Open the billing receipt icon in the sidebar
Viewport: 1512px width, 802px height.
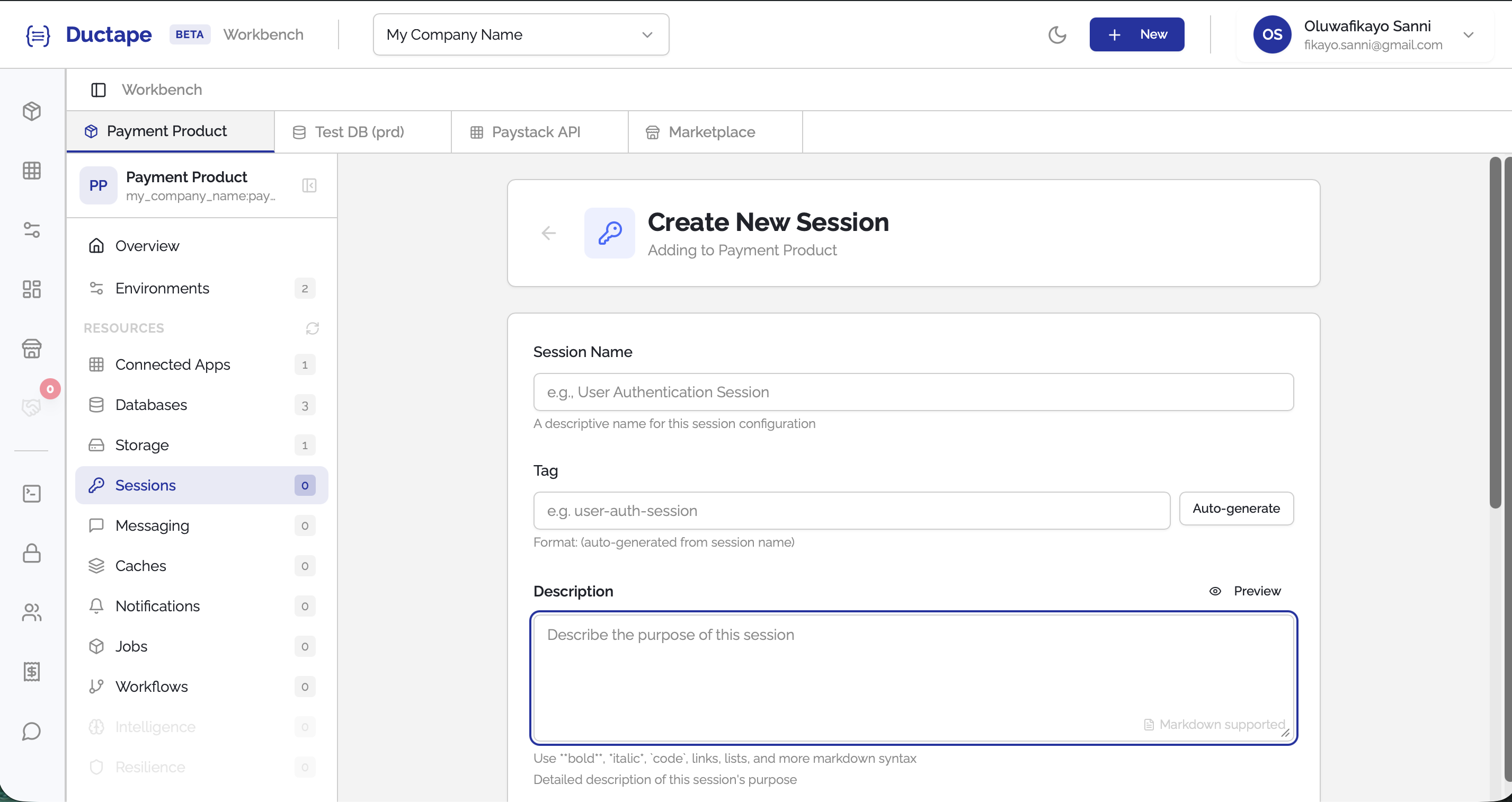[x=32, y=672]
